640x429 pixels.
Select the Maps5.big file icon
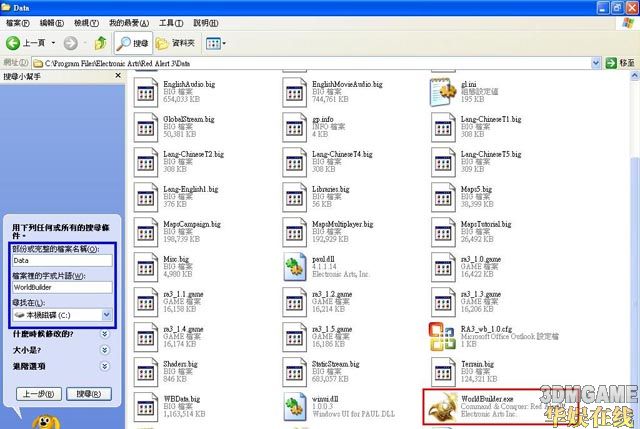(x=443, y=197)
